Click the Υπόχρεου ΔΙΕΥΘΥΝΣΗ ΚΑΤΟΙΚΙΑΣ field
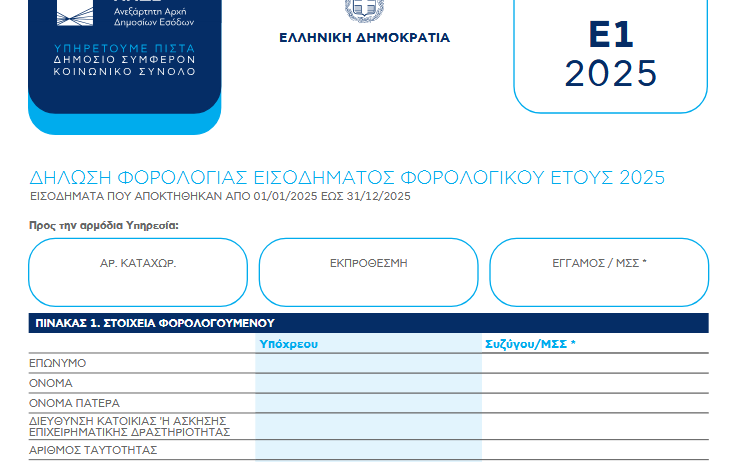The height and width of the screenshot is (462, 739). pos(369,427)
